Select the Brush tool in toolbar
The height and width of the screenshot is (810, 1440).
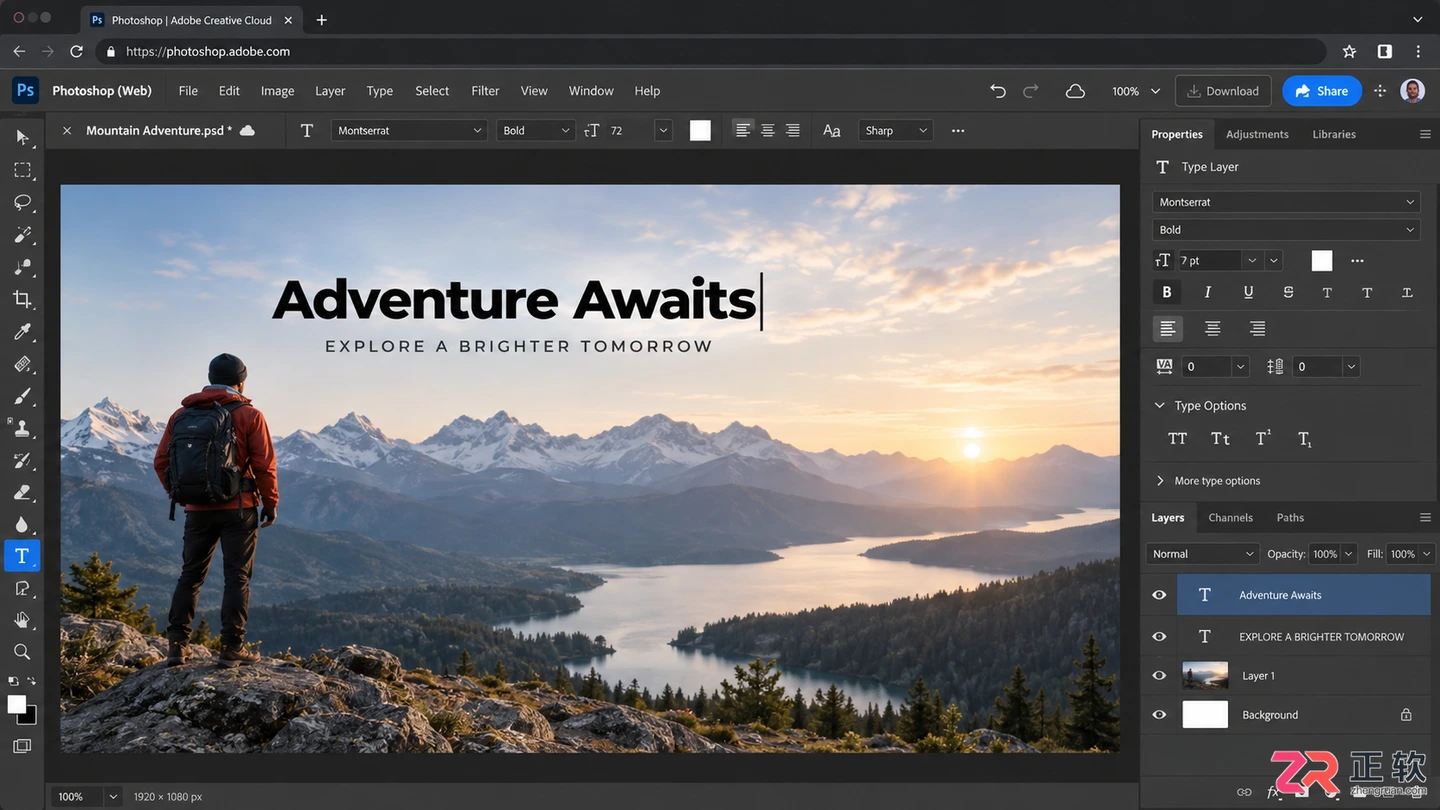click(x=22, y=396)
